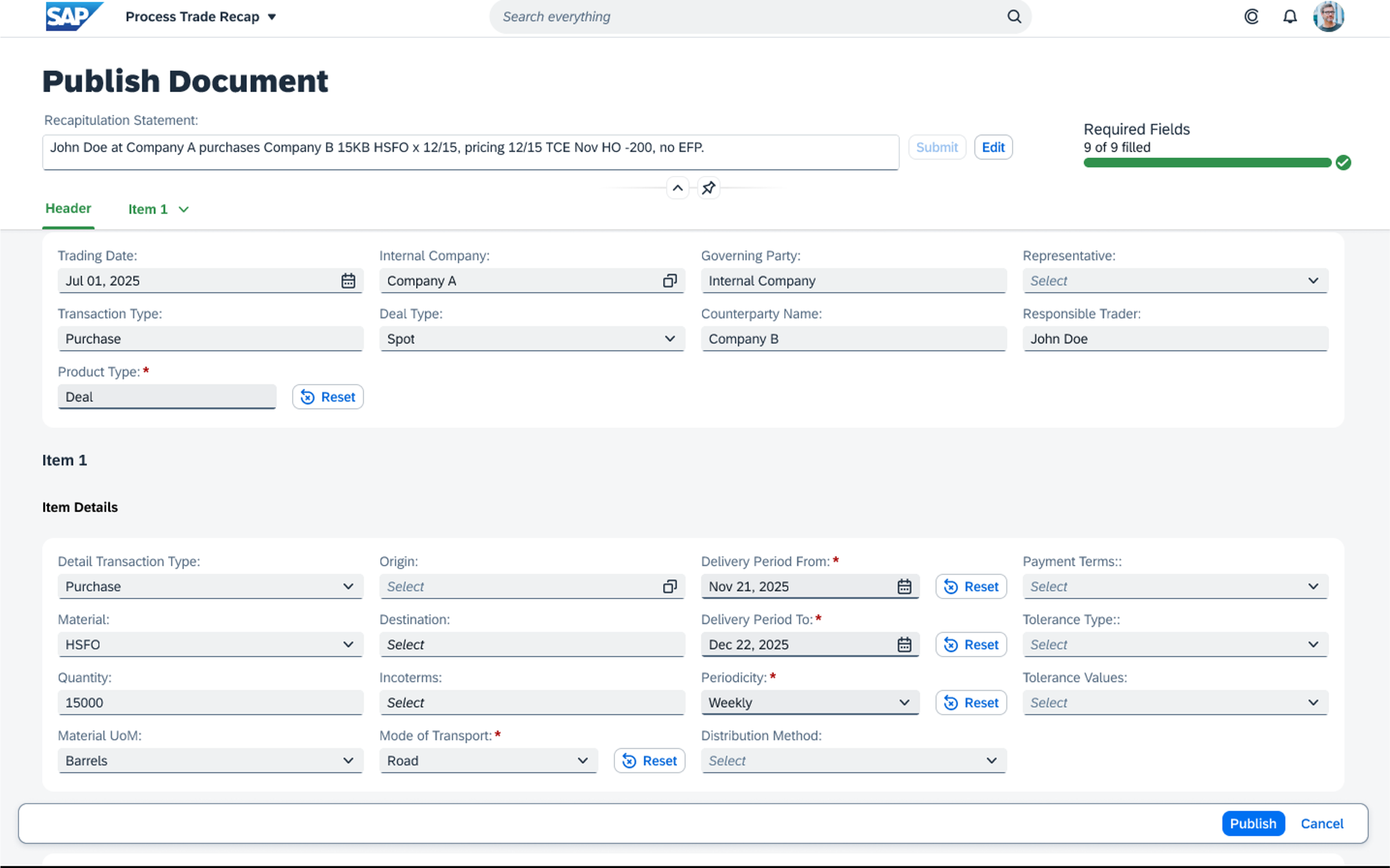Collapse the header with the up chevron
This screenshot has height=868, width=1390.
(x=677, y=188)
